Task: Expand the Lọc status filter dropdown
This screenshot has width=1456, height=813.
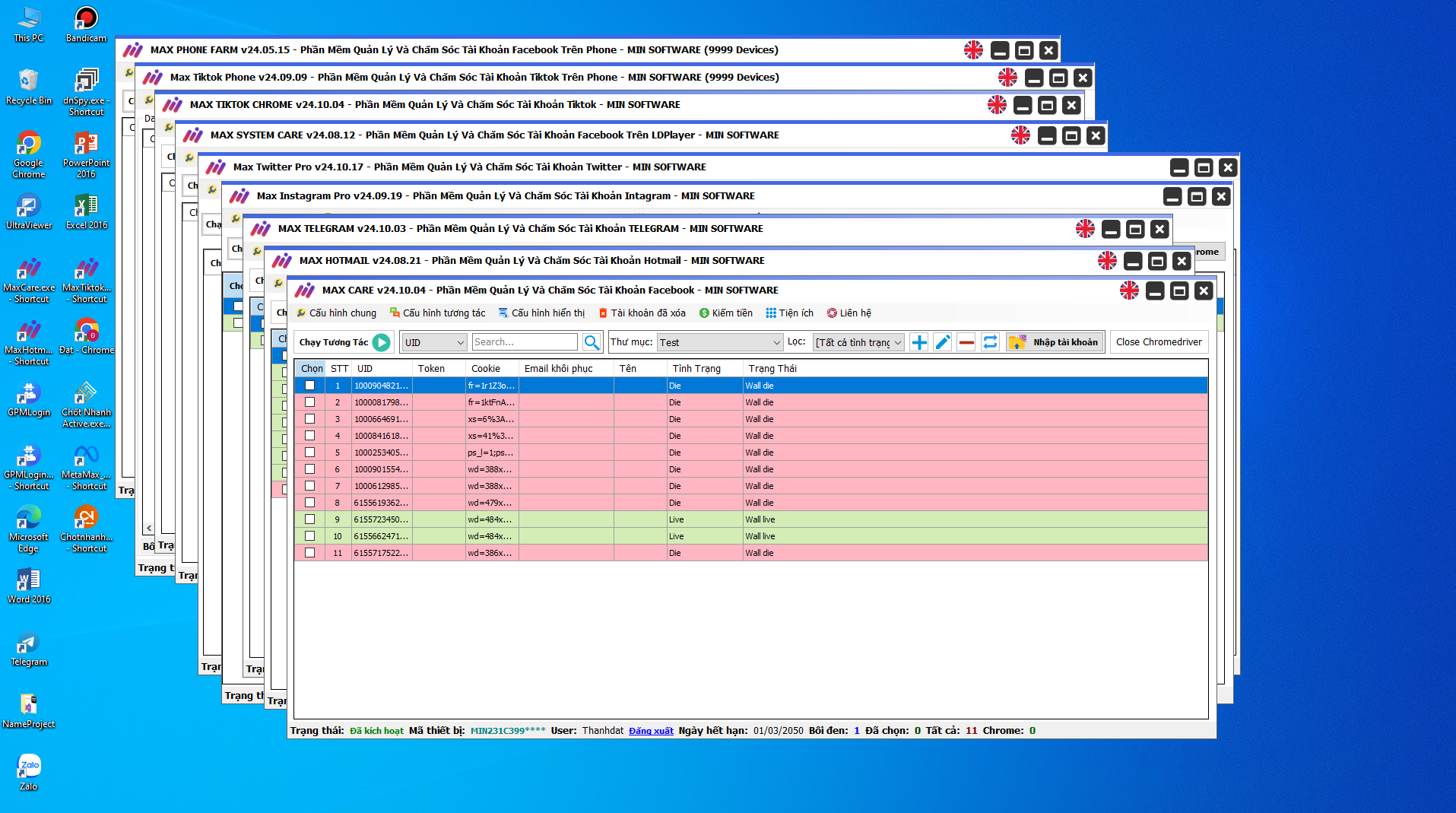Action: (x=858, y=342)
